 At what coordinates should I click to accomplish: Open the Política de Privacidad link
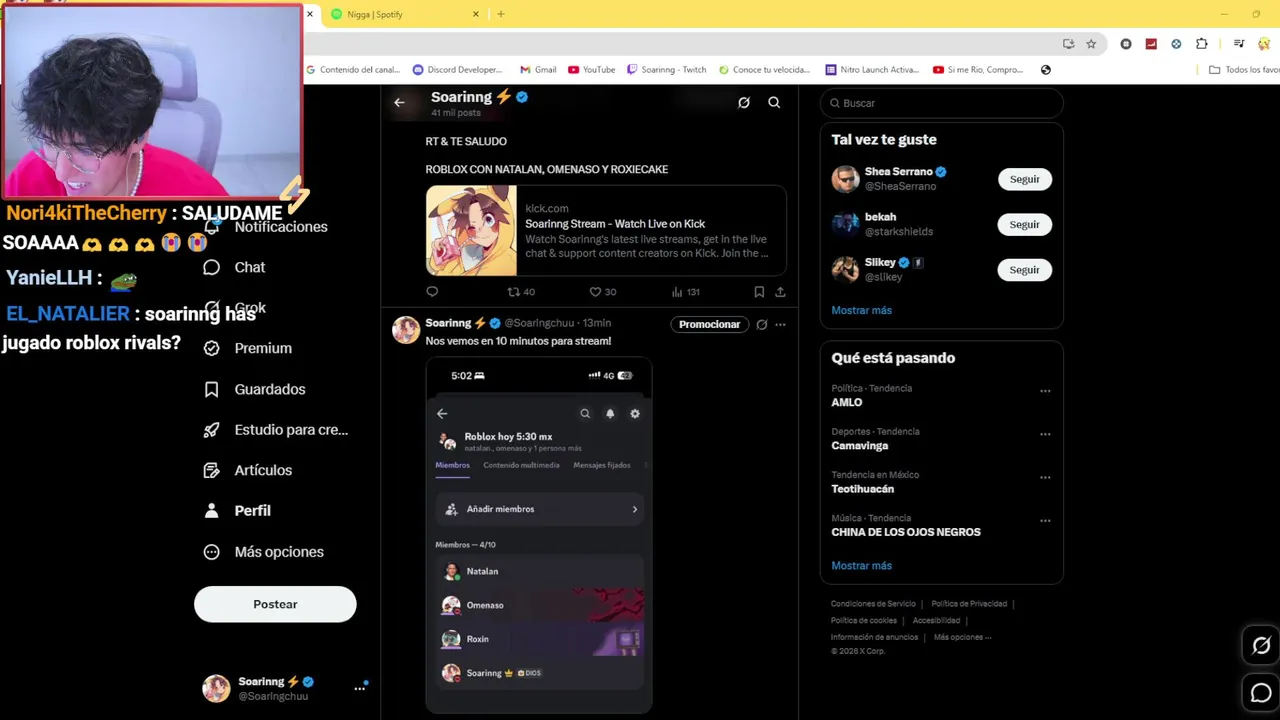(x=969, y=604)
